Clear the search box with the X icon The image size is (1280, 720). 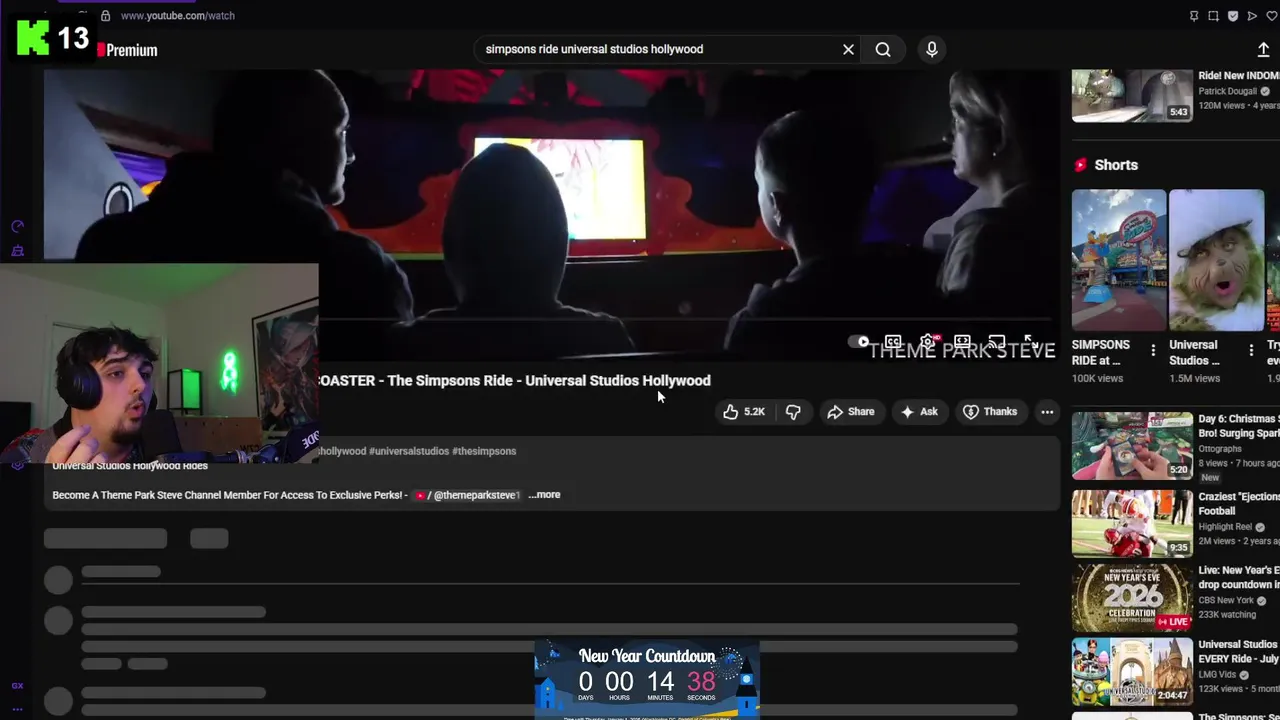coord(848,49)
